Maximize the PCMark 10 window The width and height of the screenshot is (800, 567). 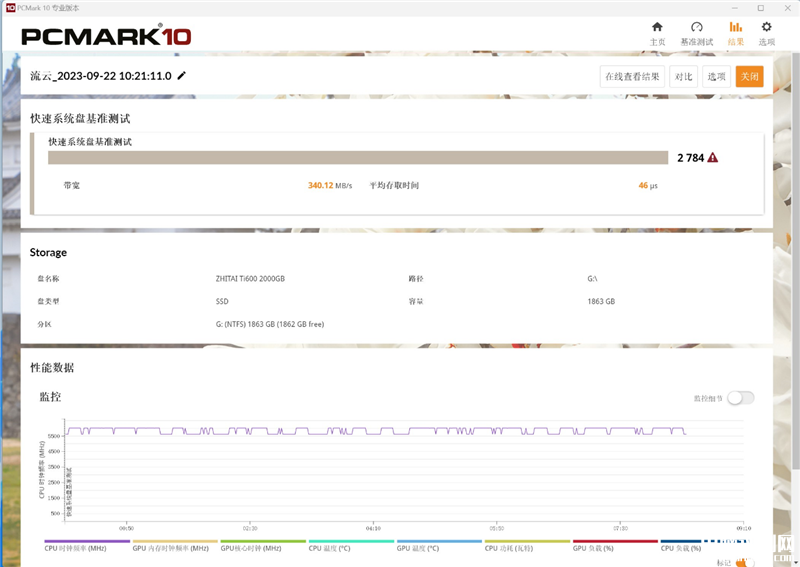pos(761,8)
